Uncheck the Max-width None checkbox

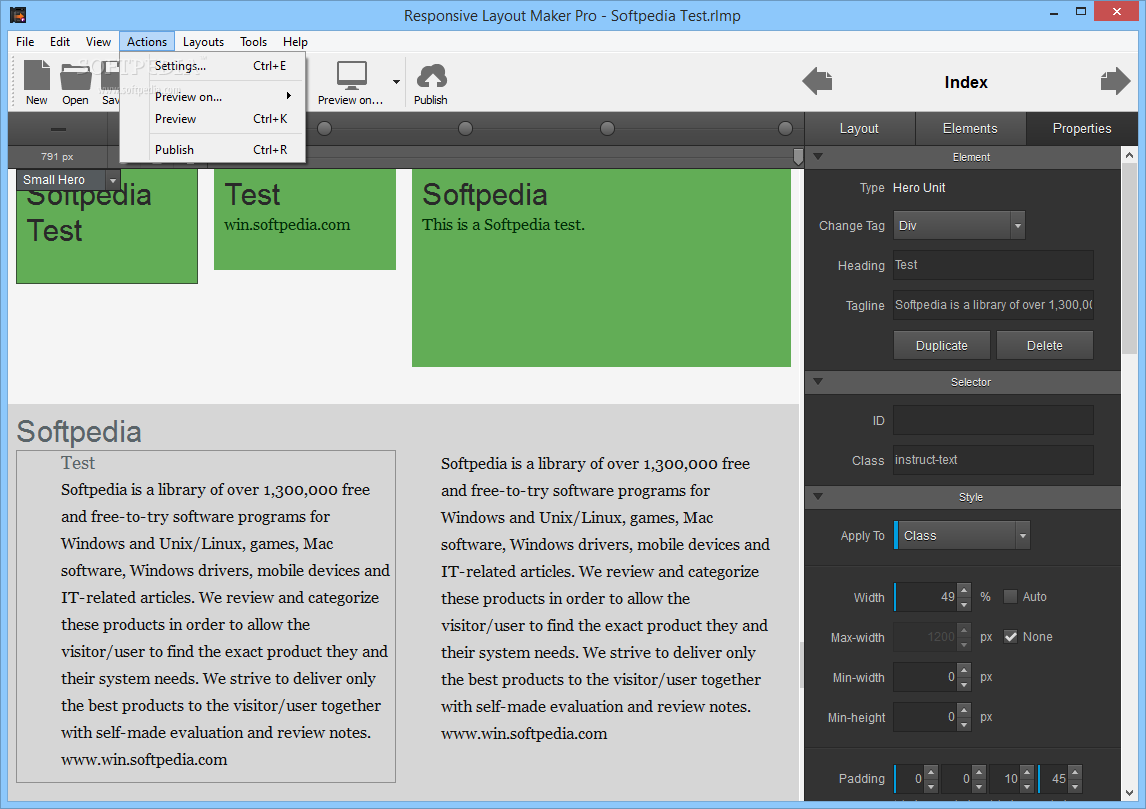[x=1010, y=637]
